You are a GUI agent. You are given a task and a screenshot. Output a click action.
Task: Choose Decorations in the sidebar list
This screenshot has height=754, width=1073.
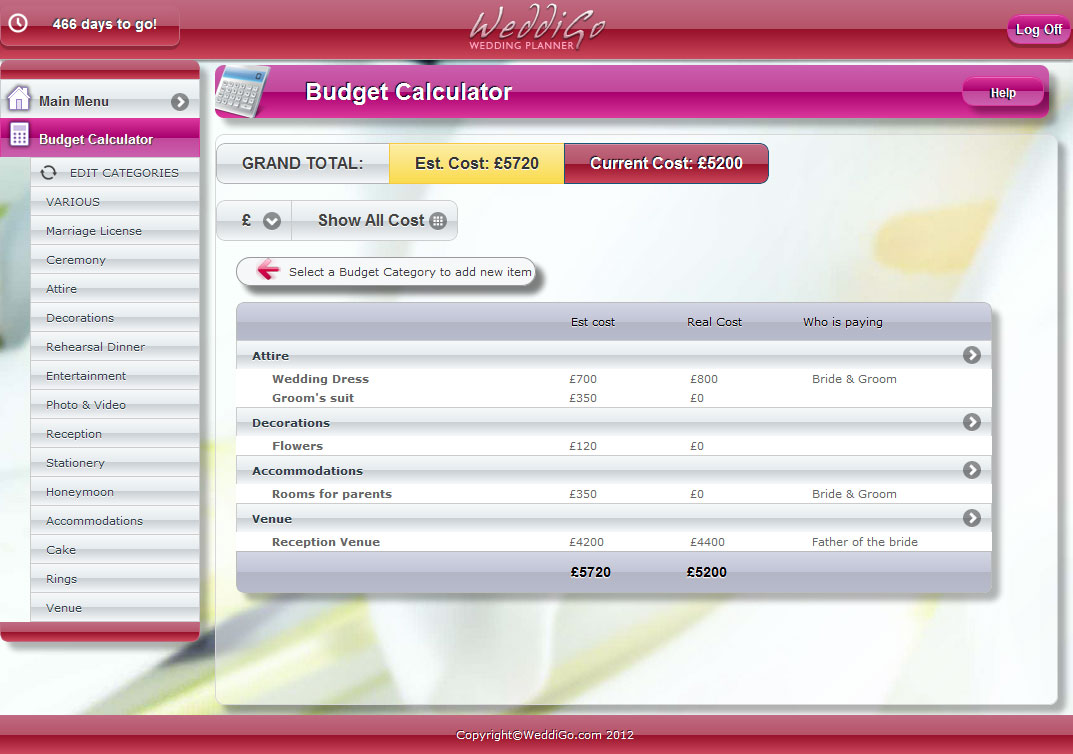pyautogui.click(x=115, y=317)
